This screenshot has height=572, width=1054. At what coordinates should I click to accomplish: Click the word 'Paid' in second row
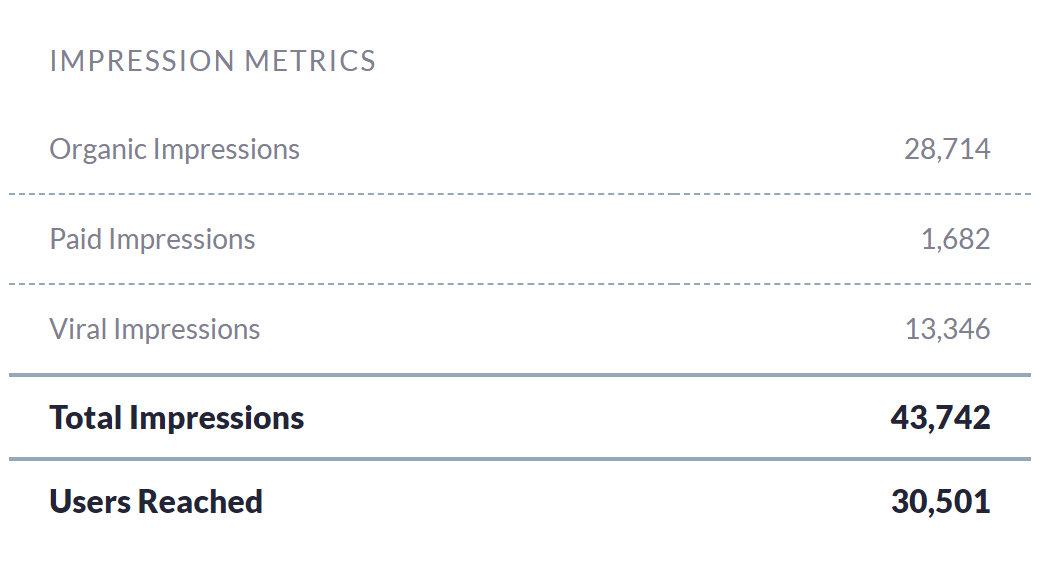[x=76, y=240]
